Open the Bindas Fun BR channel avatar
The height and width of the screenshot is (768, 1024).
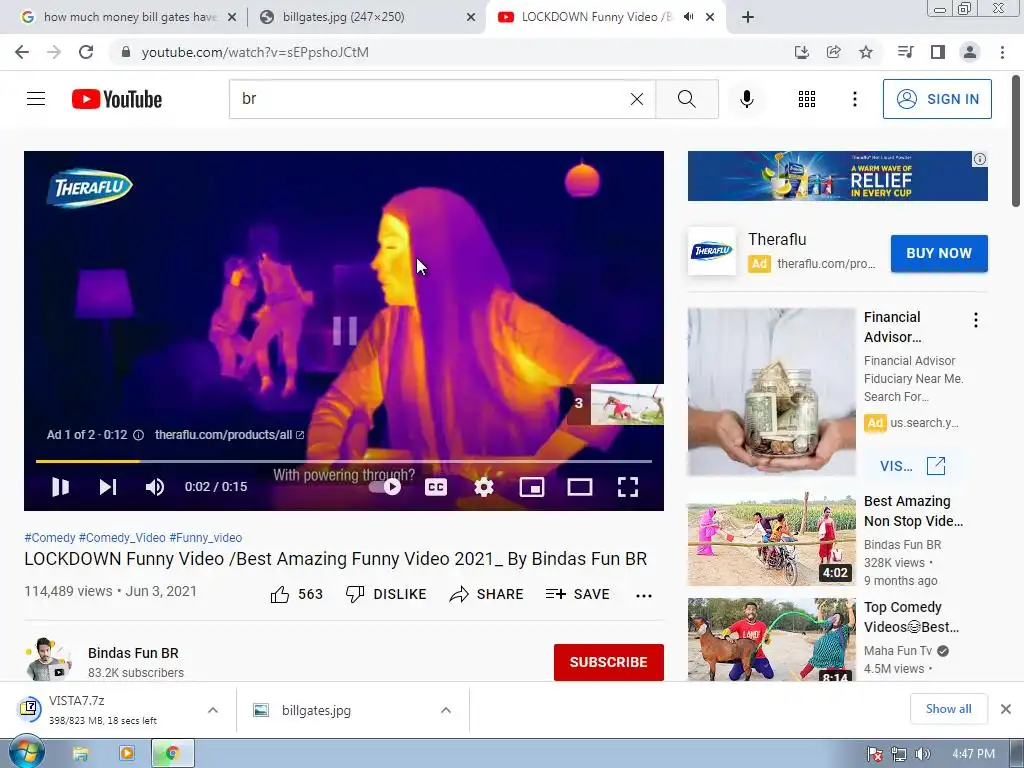click(x=47, y=660)
